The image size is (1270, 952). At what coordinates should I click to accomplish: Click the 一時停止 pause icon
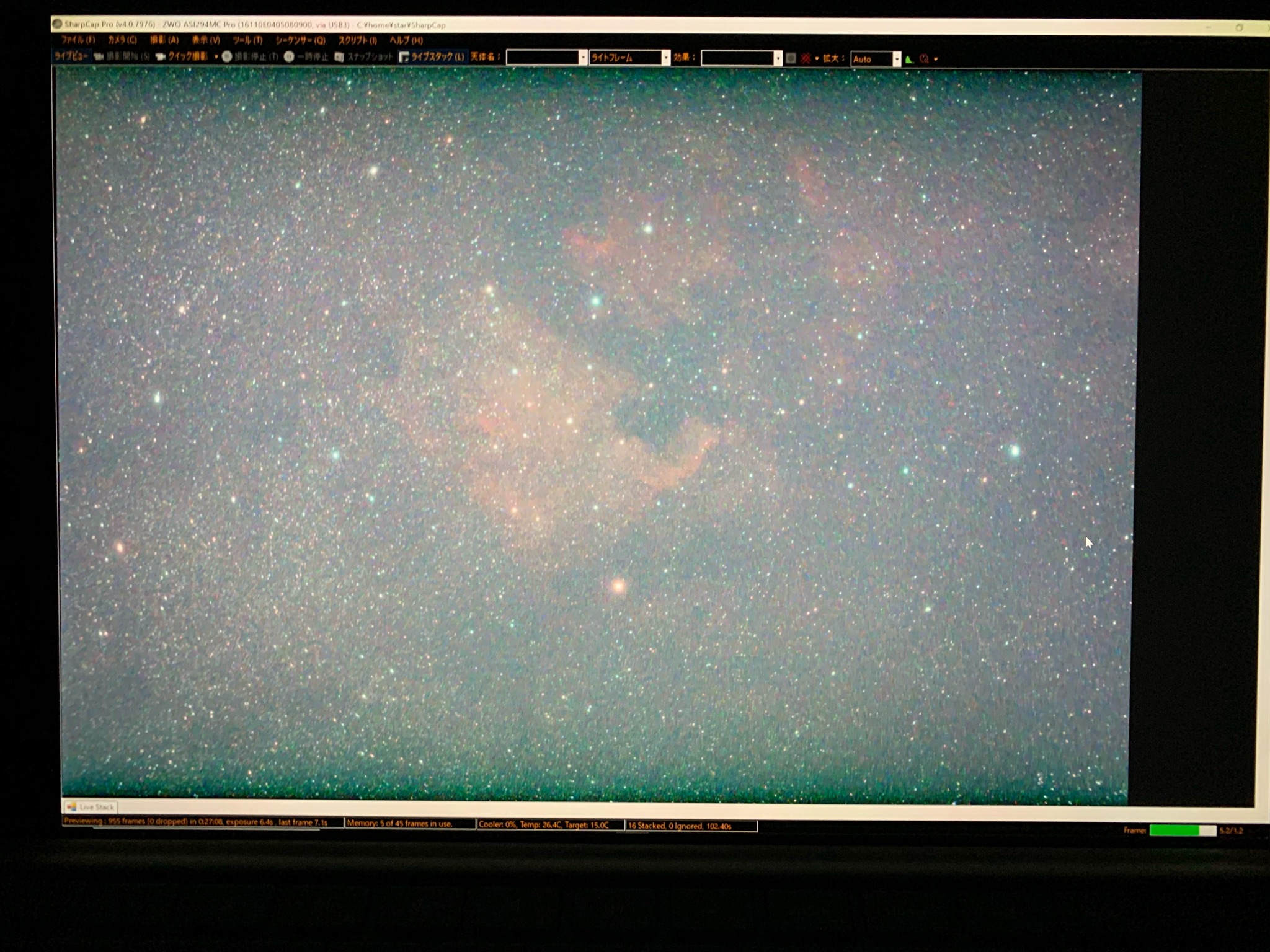pos(289,56)
